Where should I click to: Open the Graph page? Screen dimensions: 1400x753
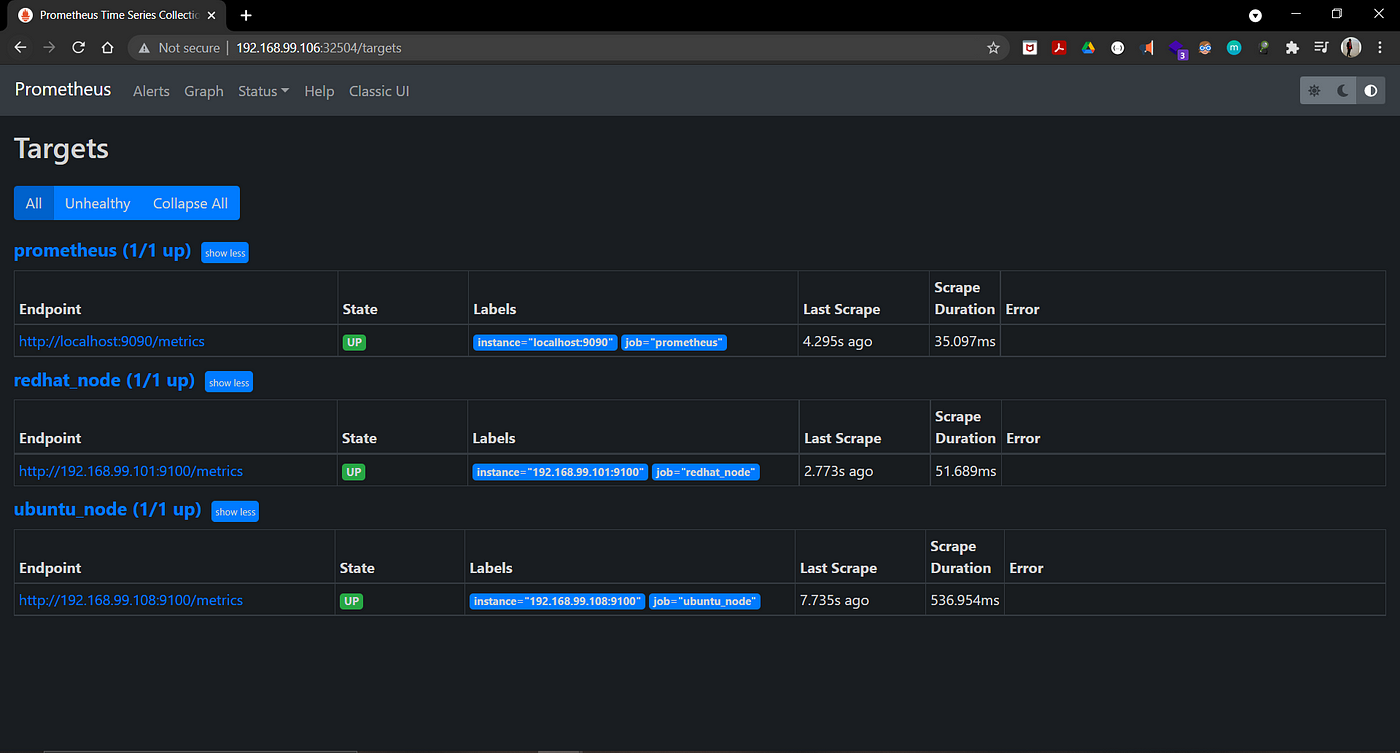(204, 91)
